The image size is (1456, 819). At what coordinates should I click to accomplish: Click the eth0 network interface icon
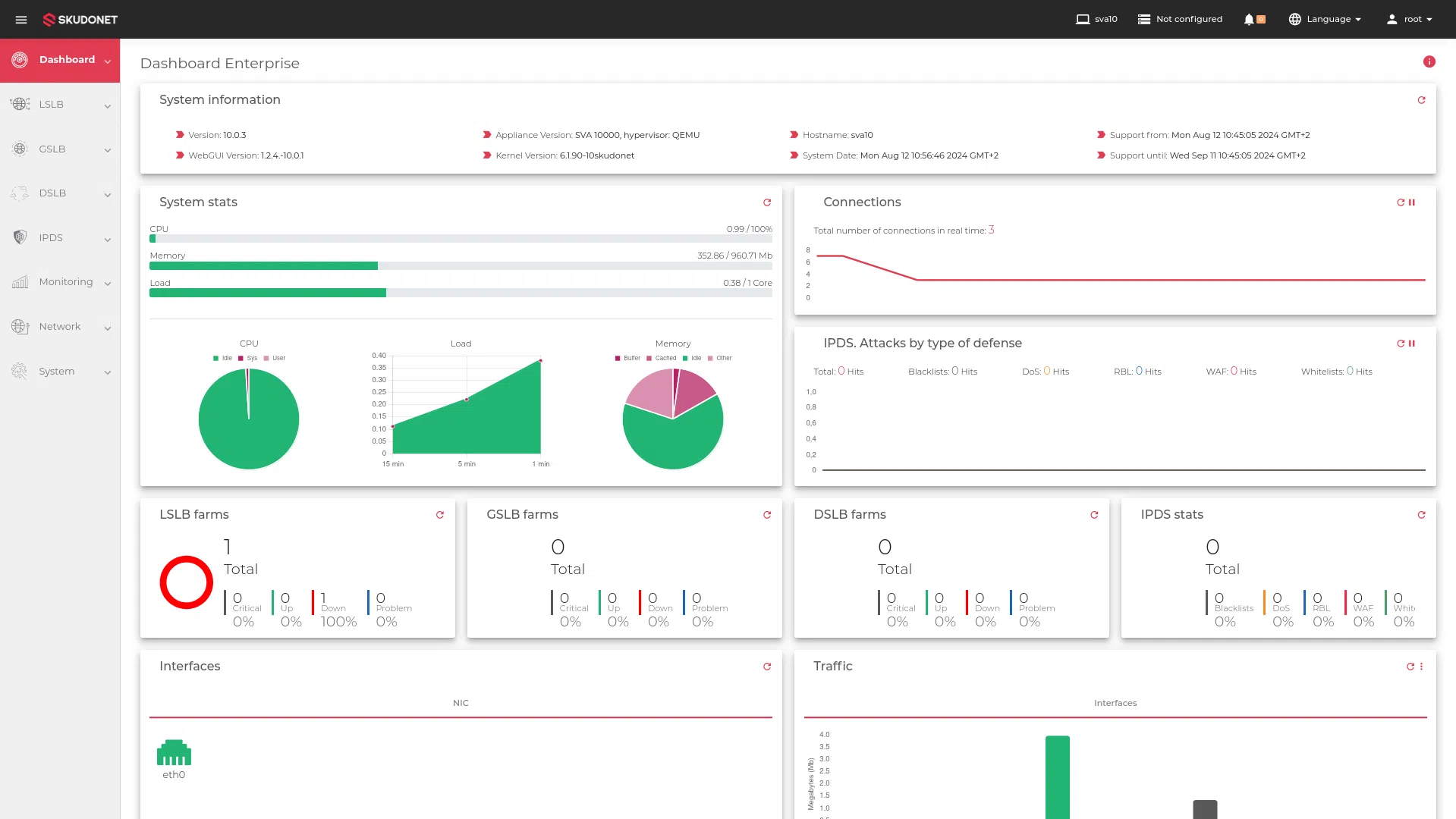point(174,753)
